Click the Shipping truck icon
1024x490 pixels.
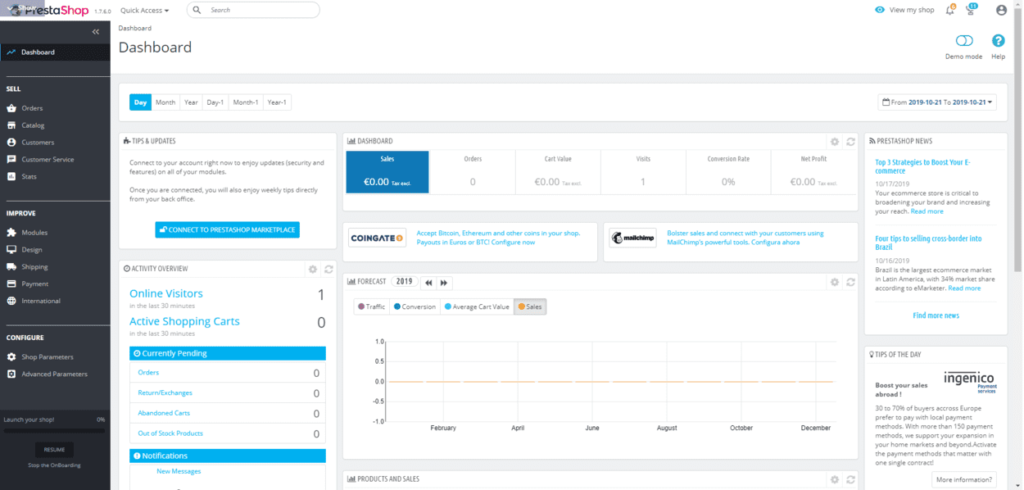[11, 267]
